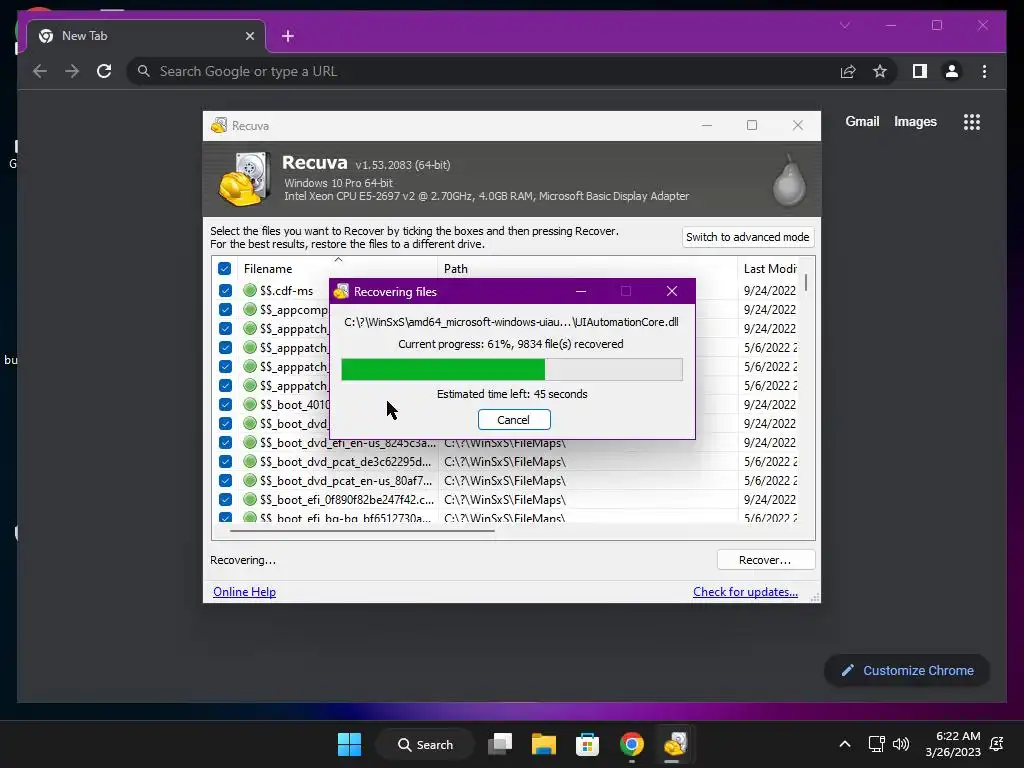The image size is (1024, 768).
Task: Close the New Tab tab in Chrome
Action: (249, 36)
